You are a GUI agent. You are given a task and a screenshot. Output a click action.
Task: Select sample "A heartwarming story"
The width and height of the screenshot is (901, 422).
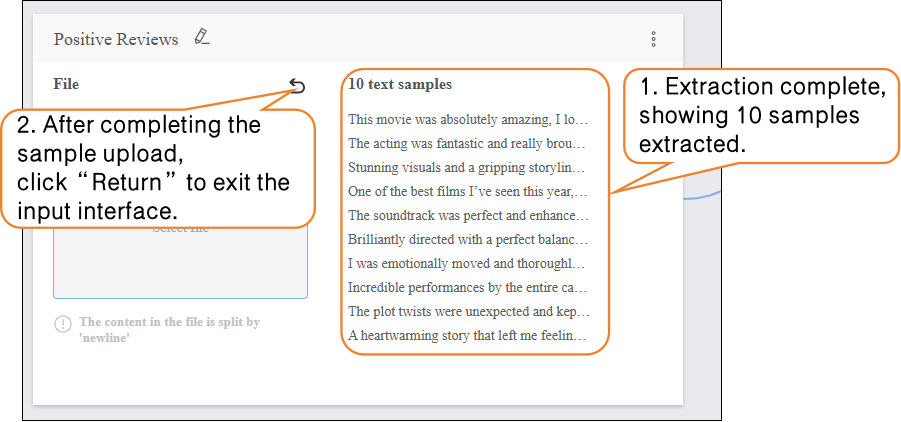468,335
